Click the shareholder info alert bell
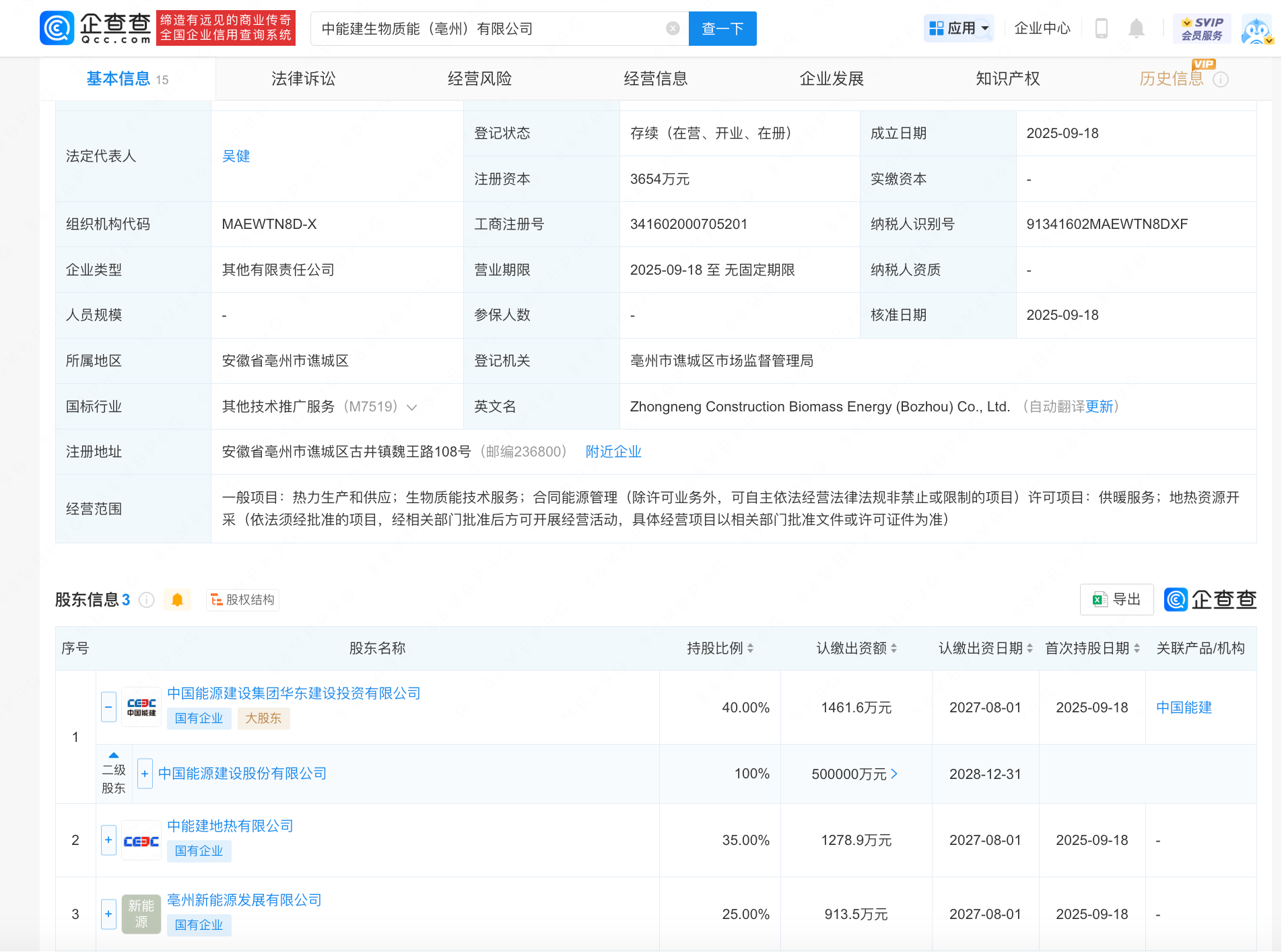 [177, 600]
